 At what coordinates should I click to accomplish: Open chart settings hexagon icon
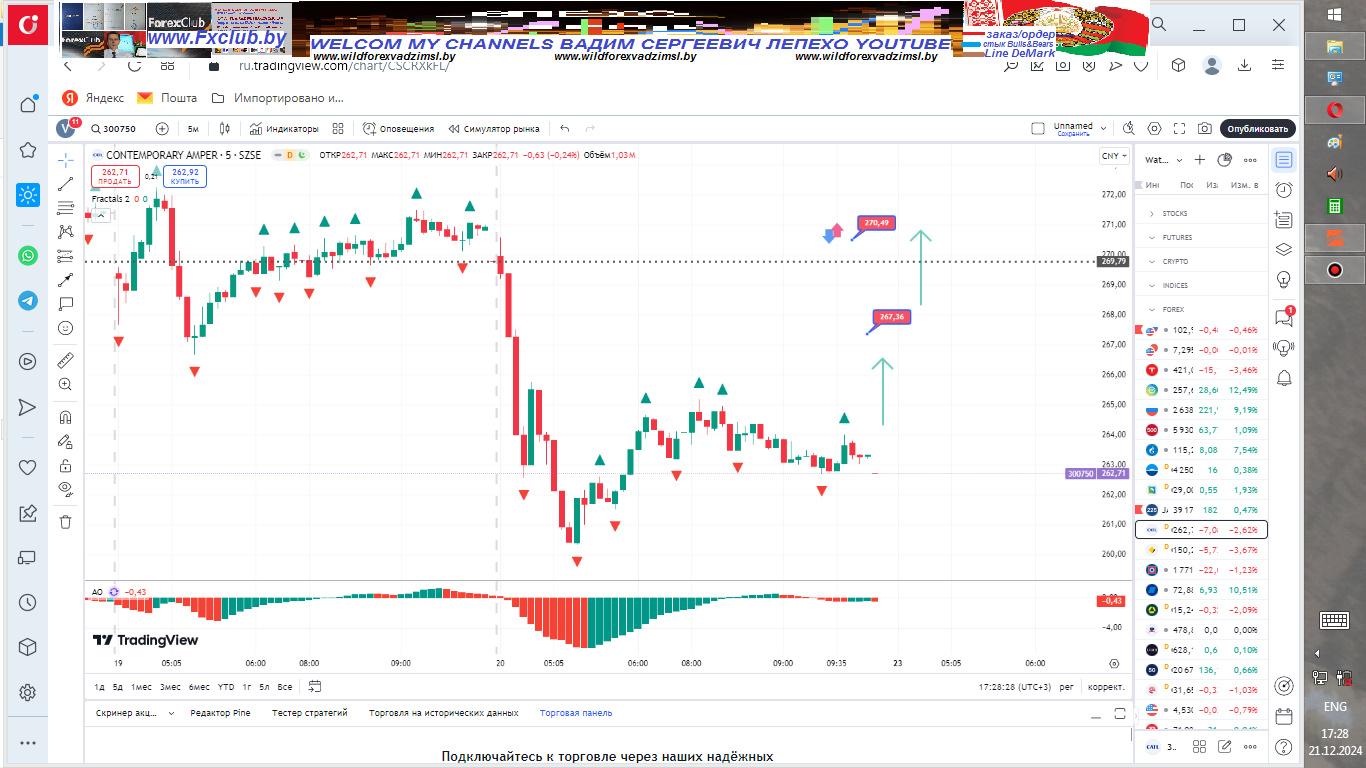(x=1155, y=129)
